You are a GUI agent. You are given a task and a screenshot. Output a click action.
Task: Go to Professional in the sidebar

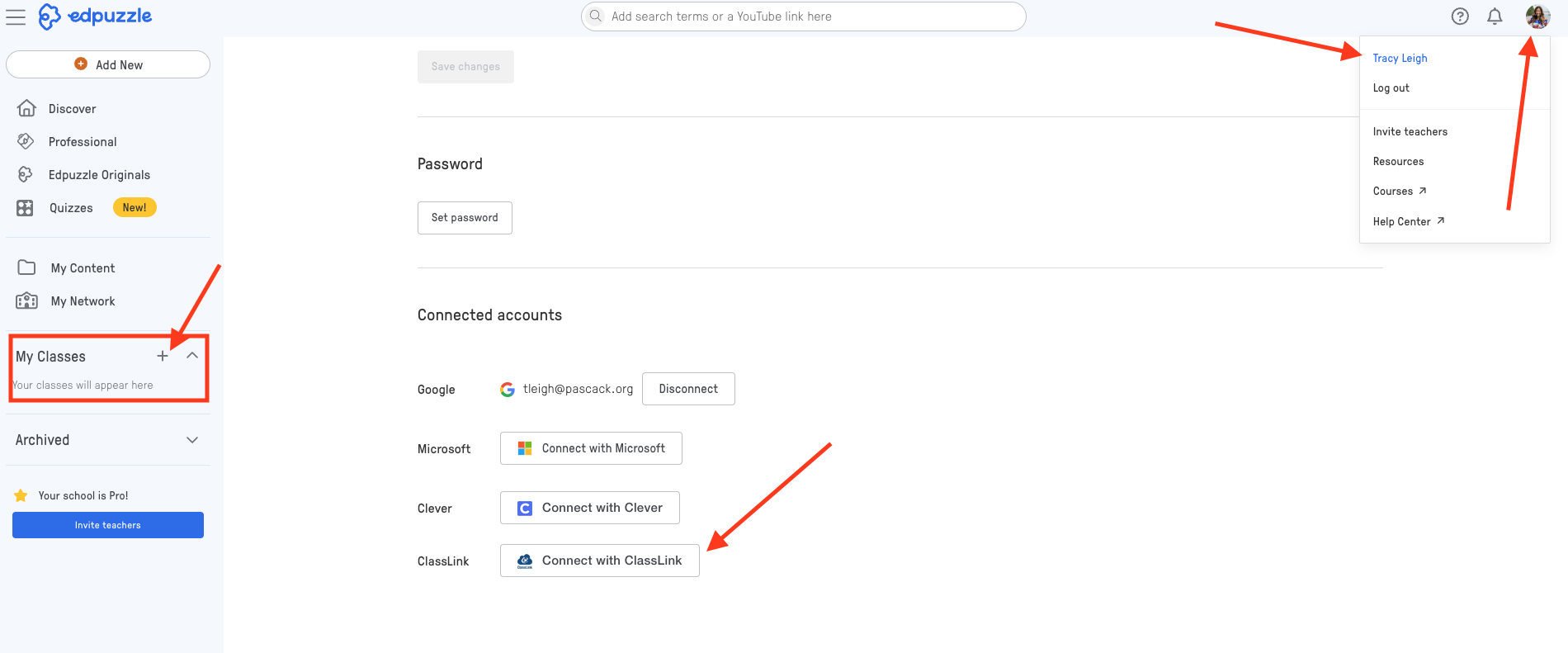pyautogui.click(x=83, y=142)
